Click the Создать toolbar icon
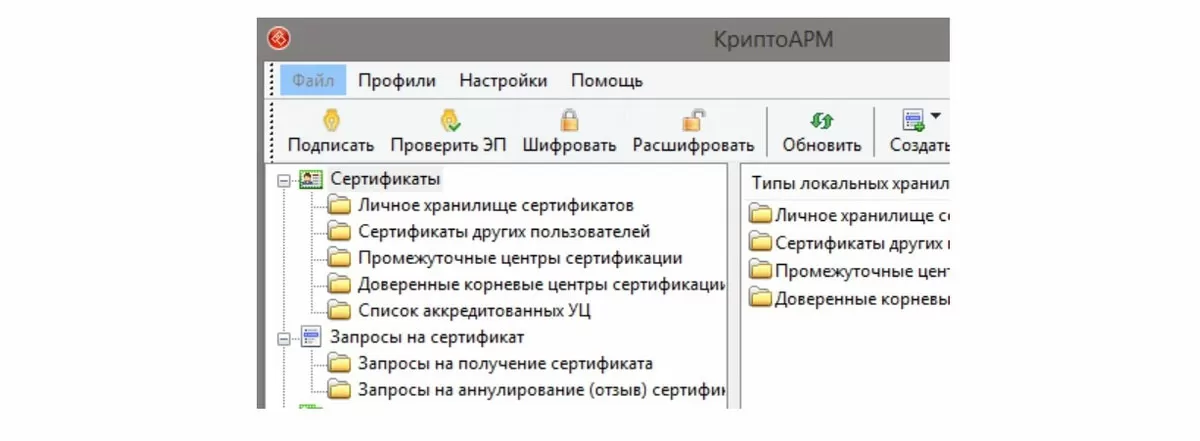This screenshot has width=1200, height=441. point(913,121)
